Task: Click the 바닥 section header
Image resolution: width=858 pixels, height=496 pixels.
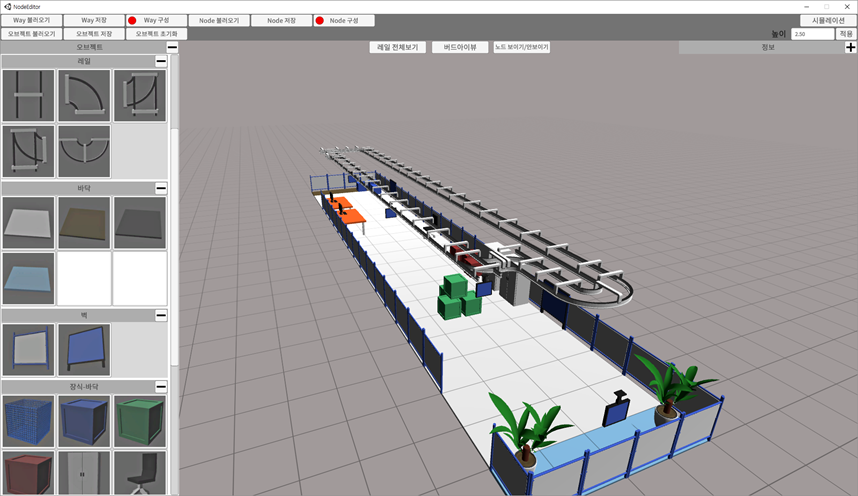Action: coord(84,188)
